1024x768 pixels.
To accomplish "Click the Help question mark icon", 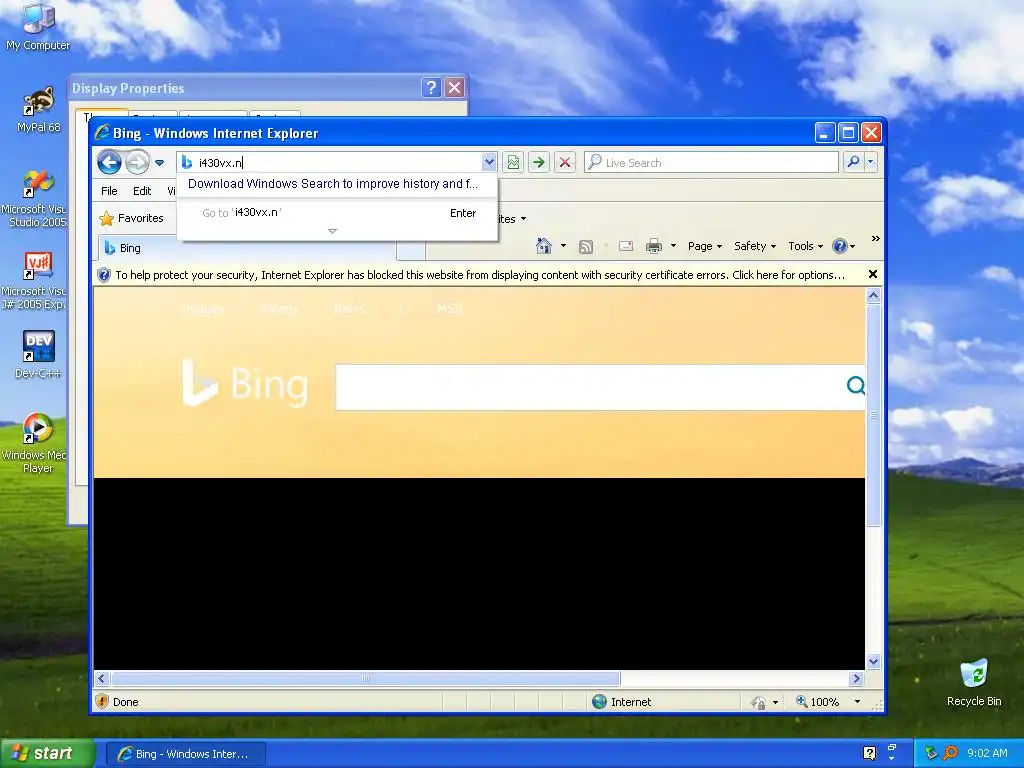I will coord(839,246).
